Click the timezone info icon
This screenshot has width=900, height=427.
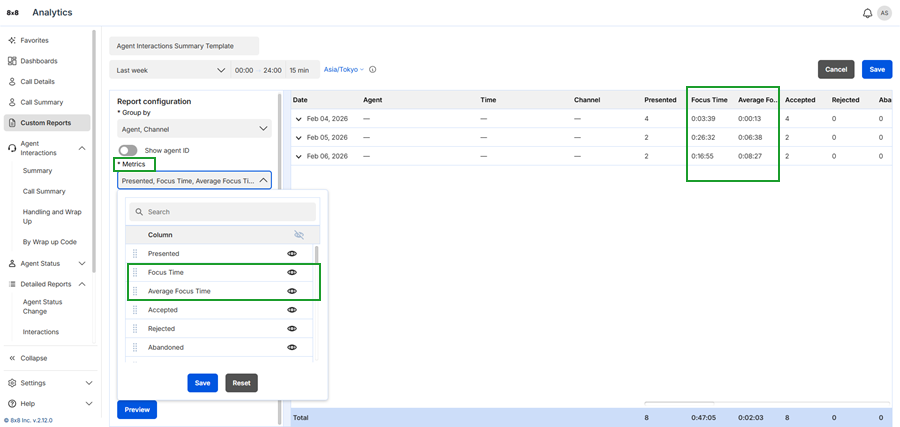[373, 70]
